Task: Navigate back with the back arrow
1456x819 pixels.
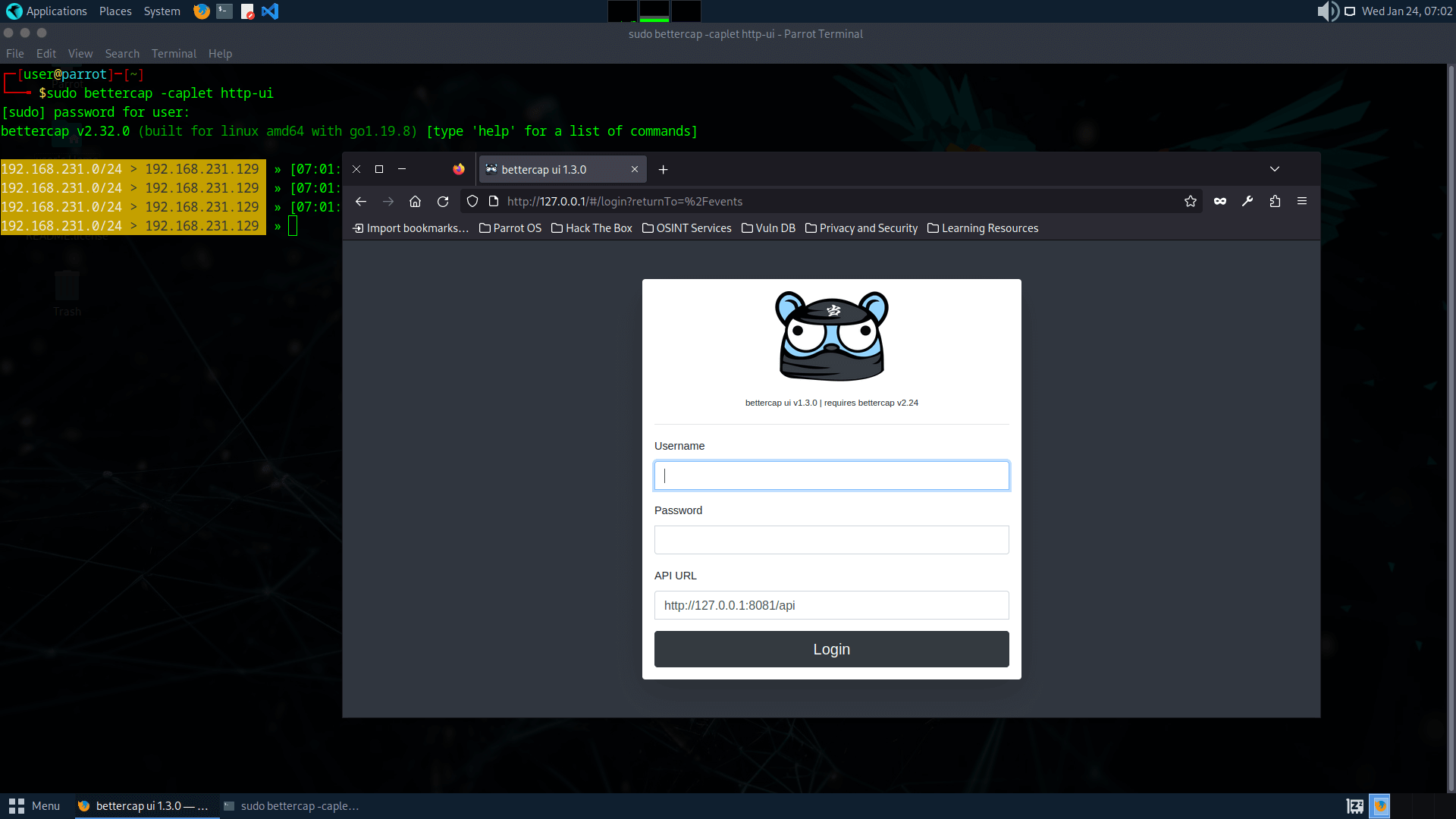Action: 360,201
